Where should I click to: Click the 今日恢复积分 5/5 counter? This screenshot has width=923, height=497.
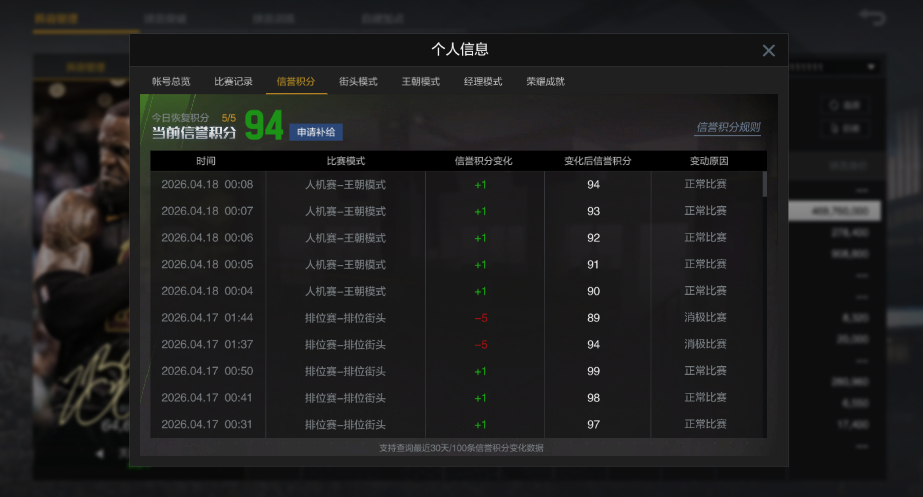tap(194, 118)
